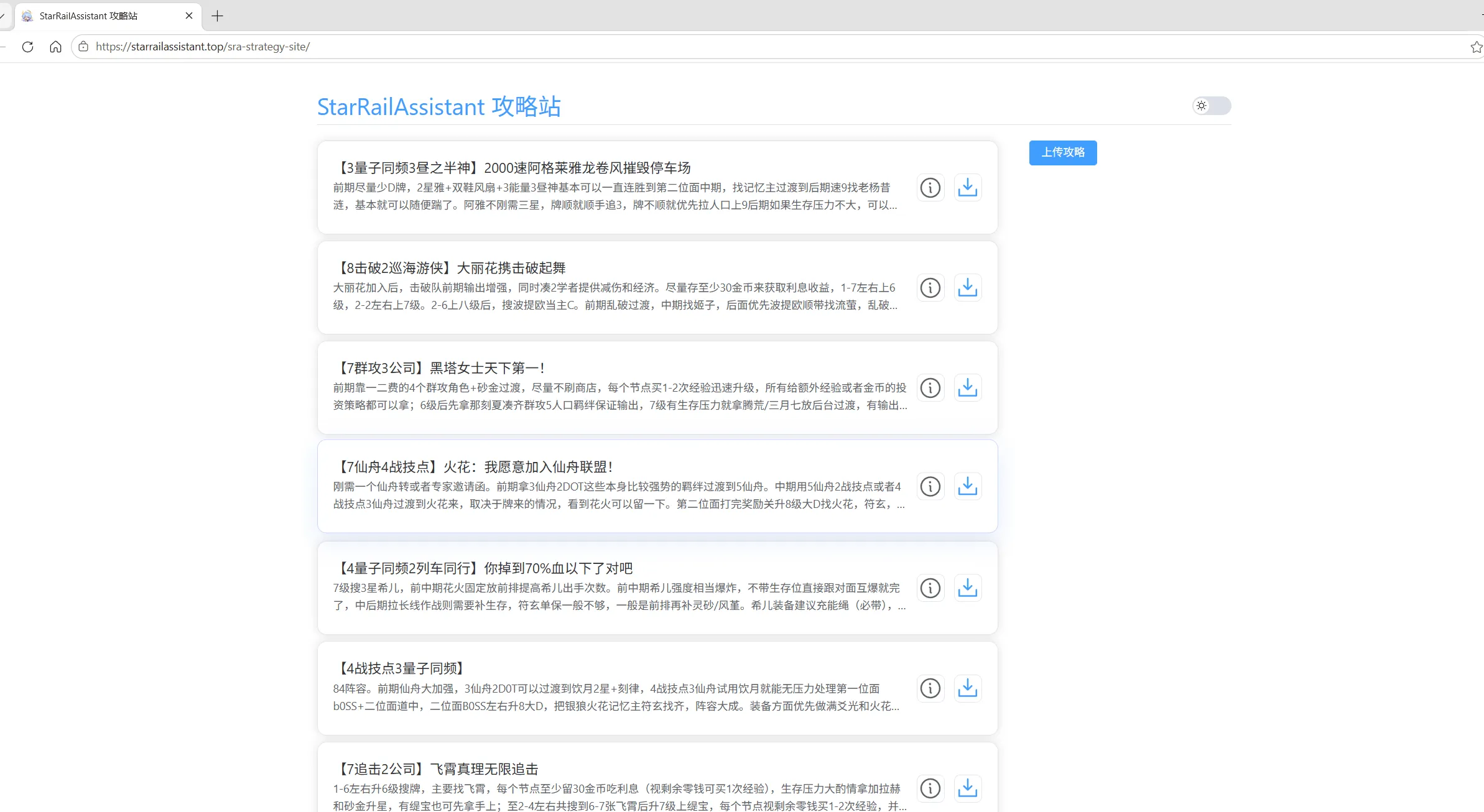Download the 7群攻3公司 strategy

coord(968,388)
